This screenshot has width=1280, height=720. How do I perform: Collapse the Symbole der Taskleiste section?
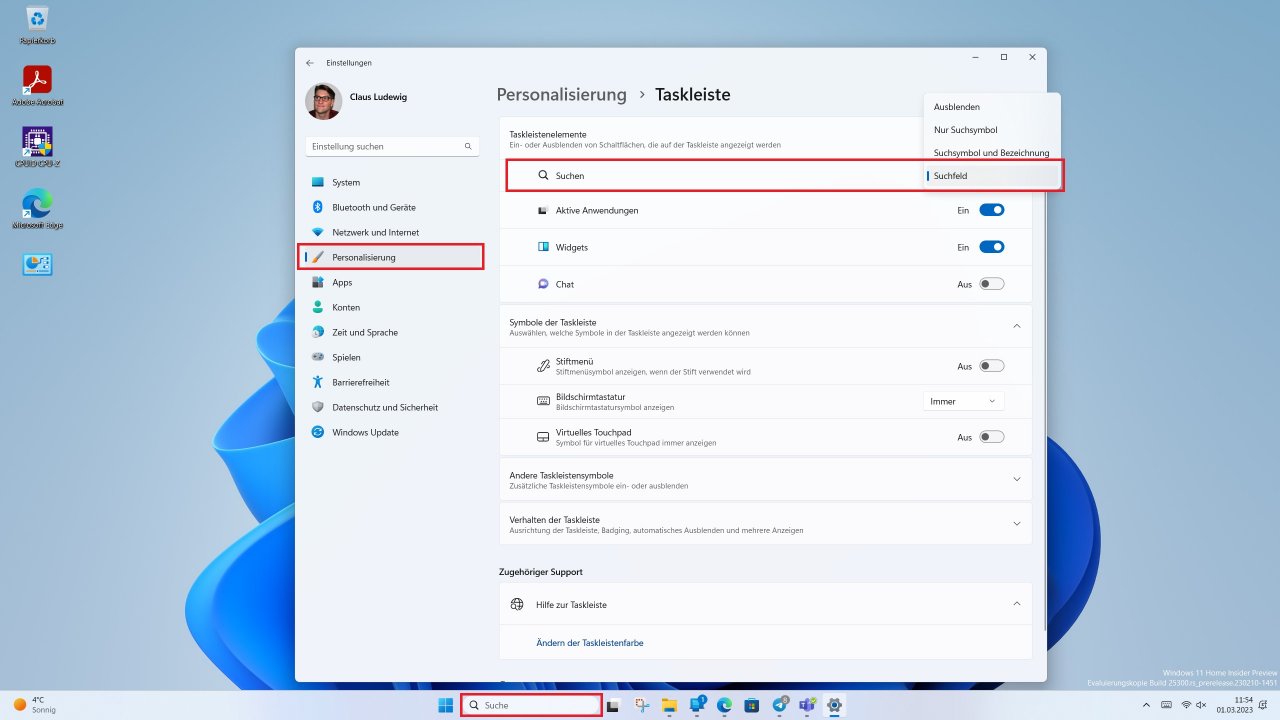pyautogui.click(x=1017, y=326)
